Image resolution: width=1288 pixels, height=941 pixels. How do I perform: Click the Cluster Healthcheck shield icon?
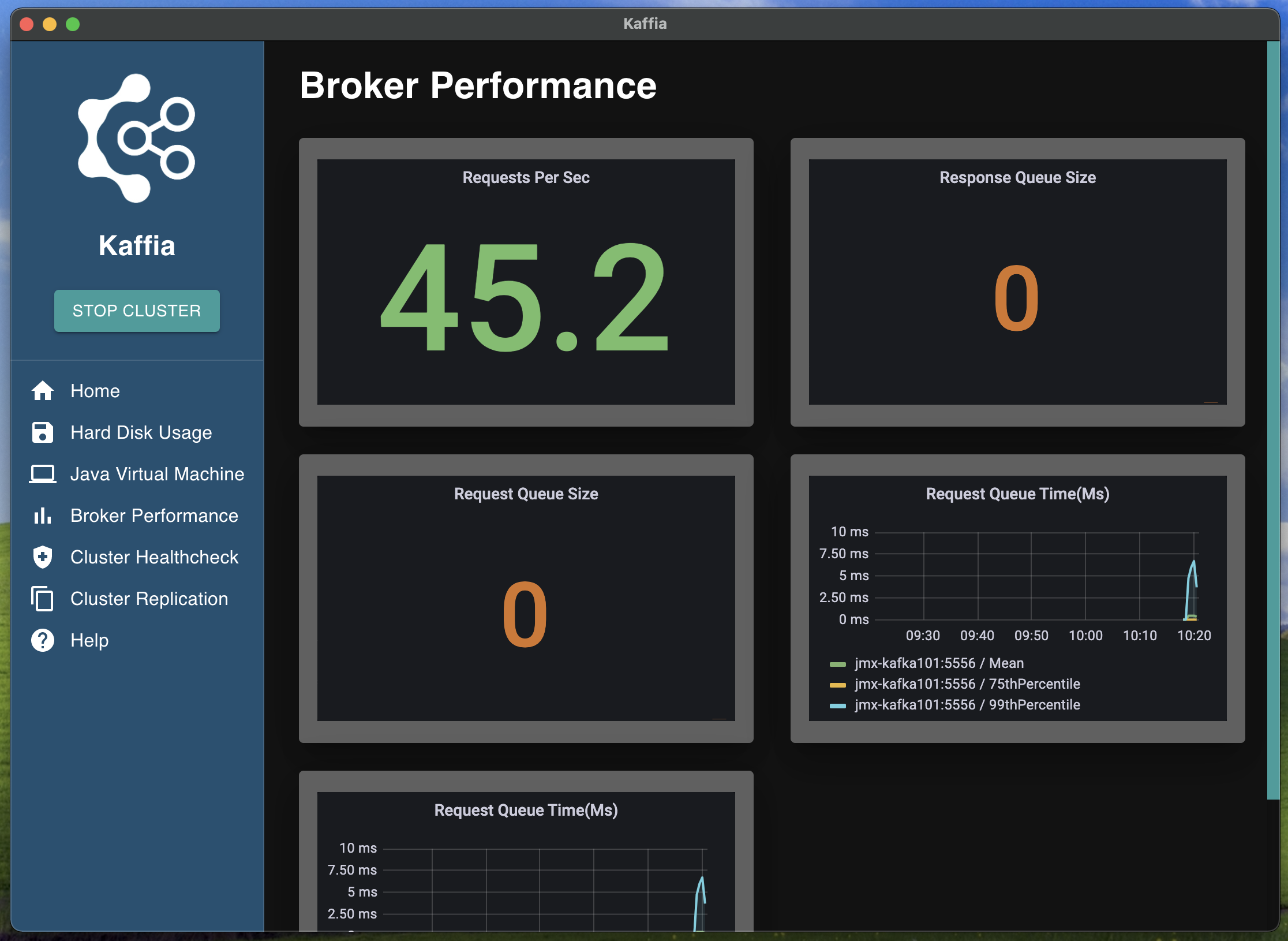(x=42, y=557)
